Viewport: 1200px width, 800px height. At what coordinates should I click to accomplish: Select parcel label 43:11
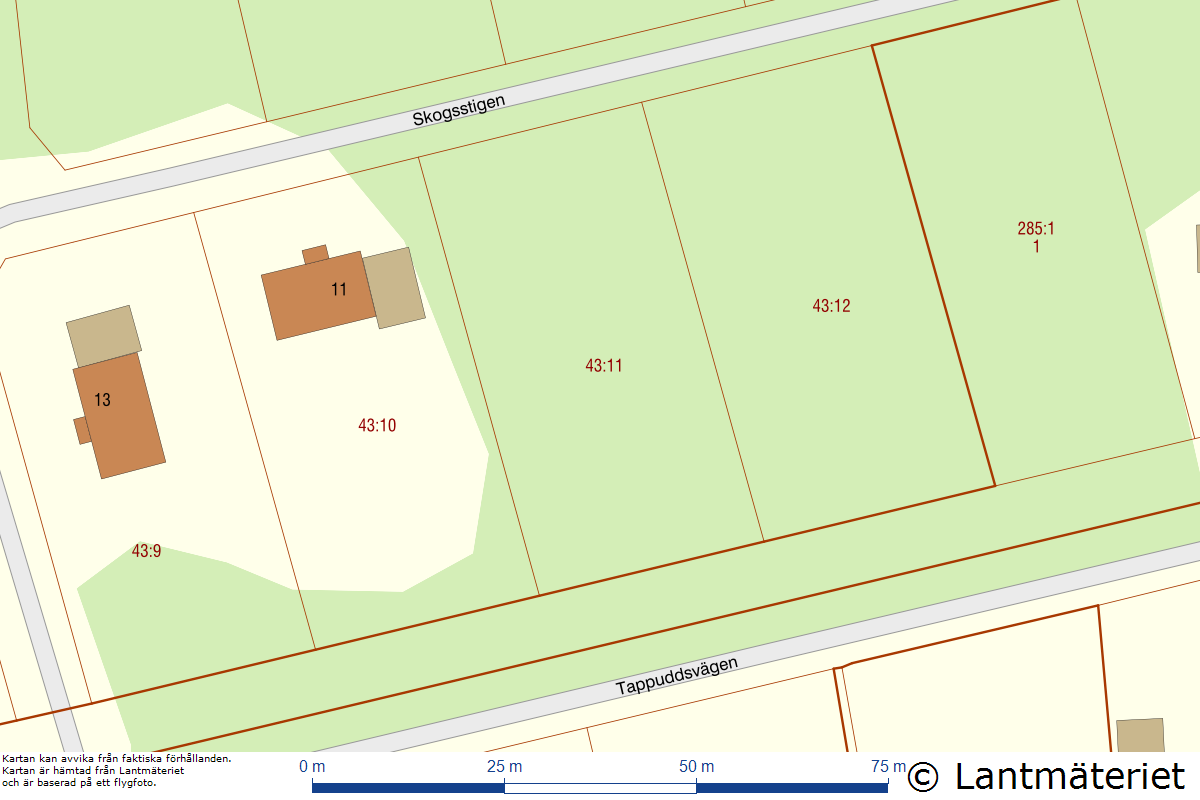point(604,365)
